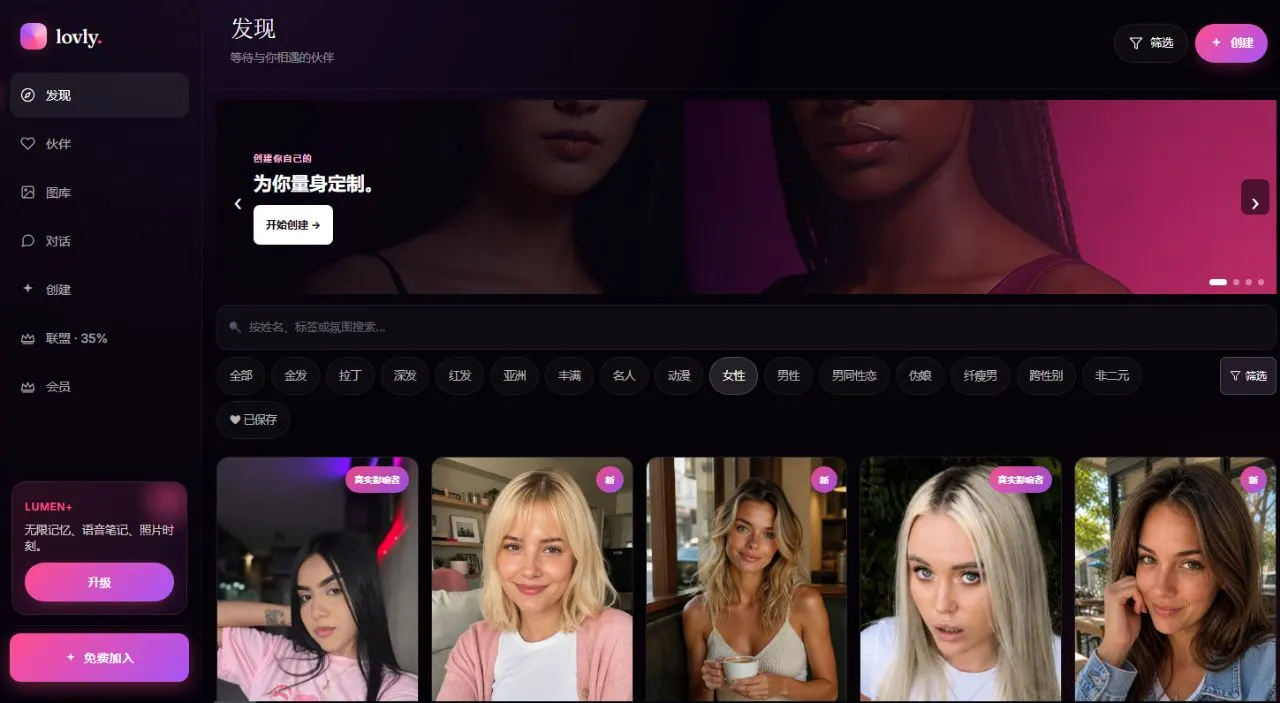Open the black-haired girl in pink card

pyautogui.click(x=317, y=580)
